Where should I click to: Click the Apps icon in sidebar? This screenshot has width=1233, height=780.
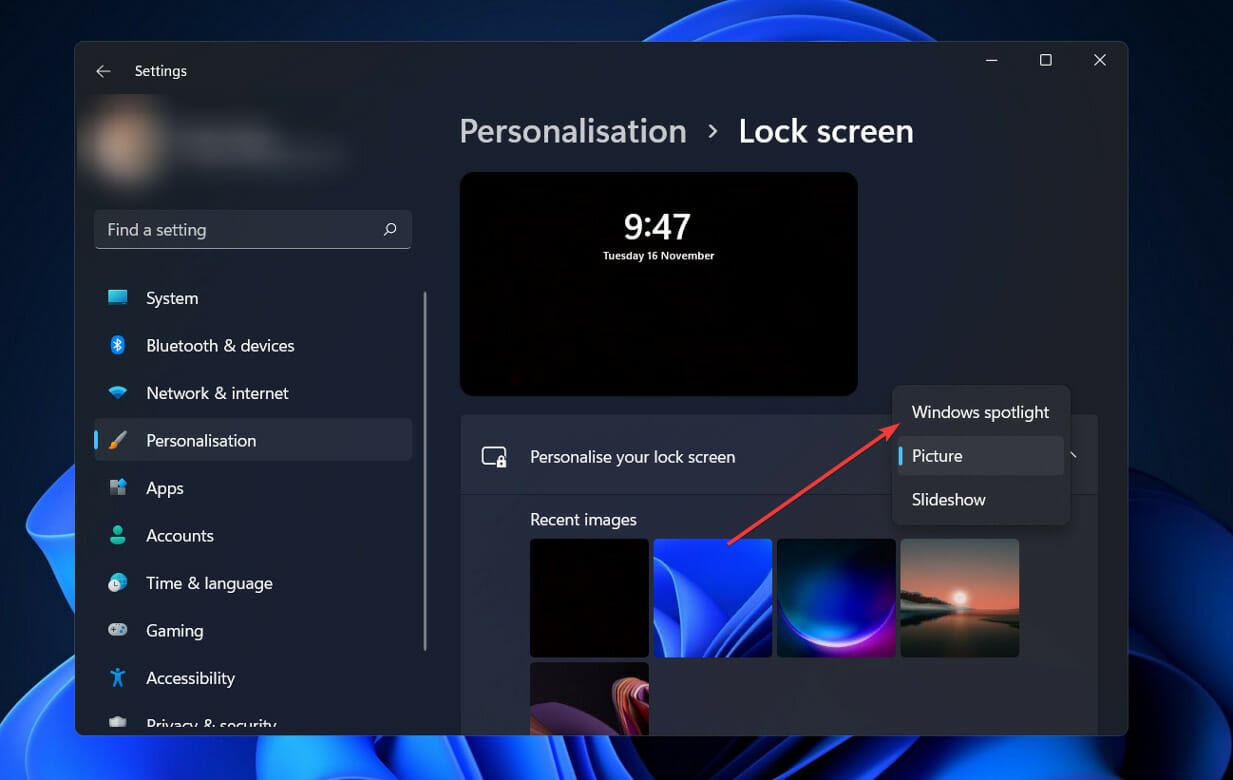click(118, 488)
